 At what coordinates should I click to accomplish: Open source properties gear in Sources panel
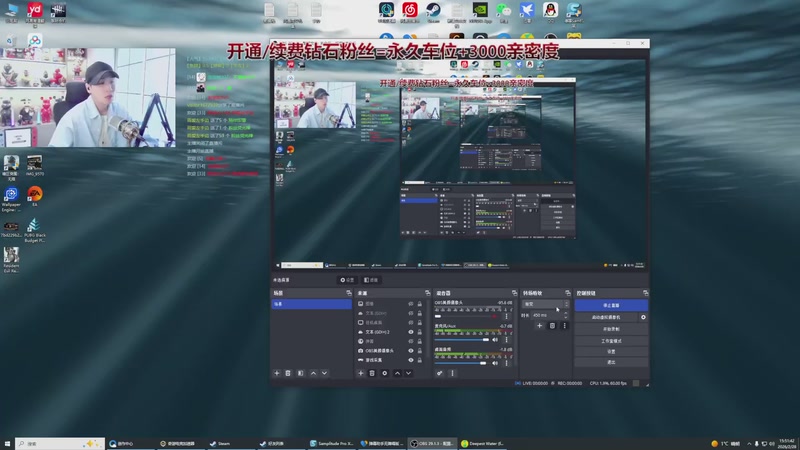click(385, 373)
